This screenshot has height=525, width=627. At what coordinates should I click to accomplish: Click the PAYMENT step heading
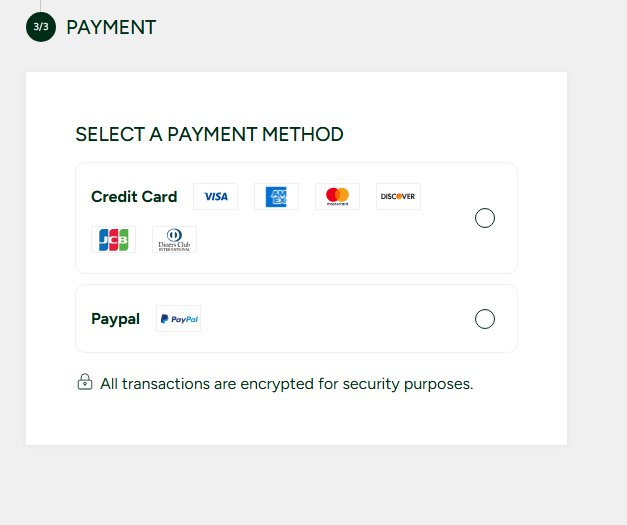pos(111,27)
